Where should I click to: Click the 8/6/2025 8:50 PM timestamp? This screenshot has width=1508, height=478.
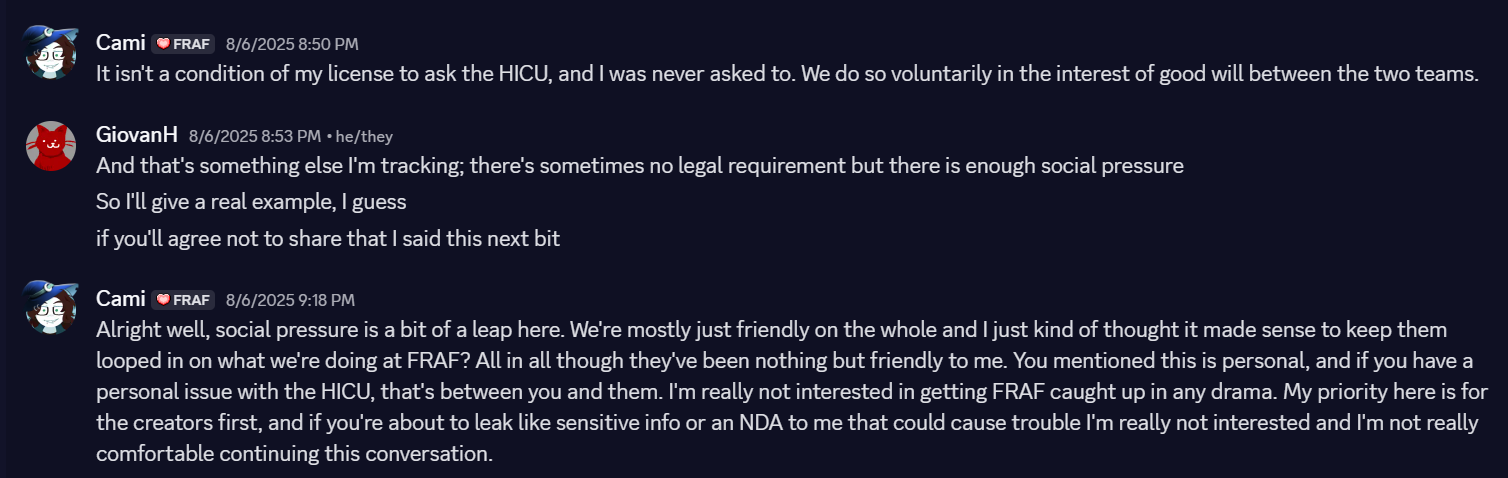292,44
